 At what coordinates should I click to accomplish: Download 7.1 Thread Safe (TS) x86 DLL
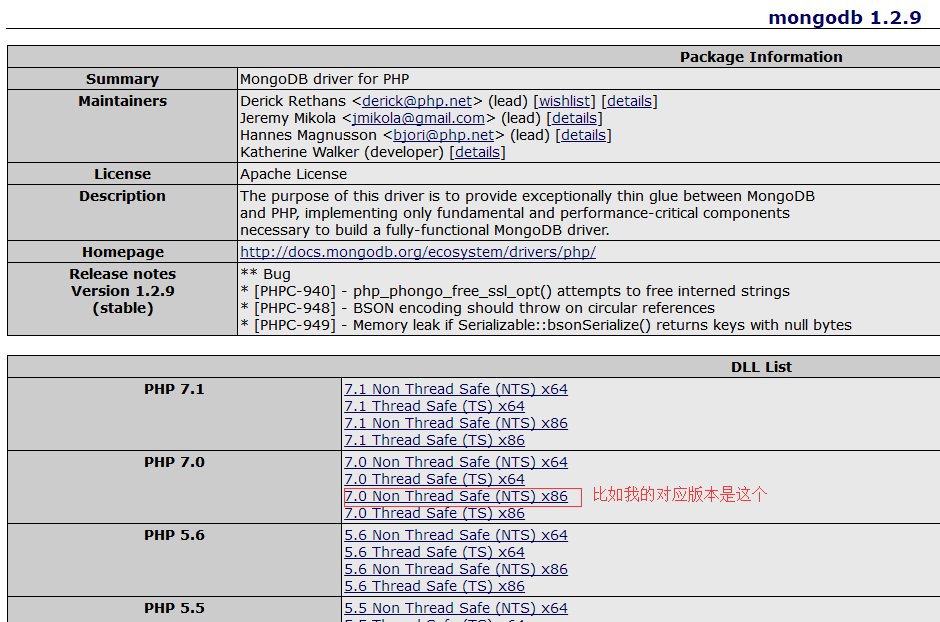[434, 440]
